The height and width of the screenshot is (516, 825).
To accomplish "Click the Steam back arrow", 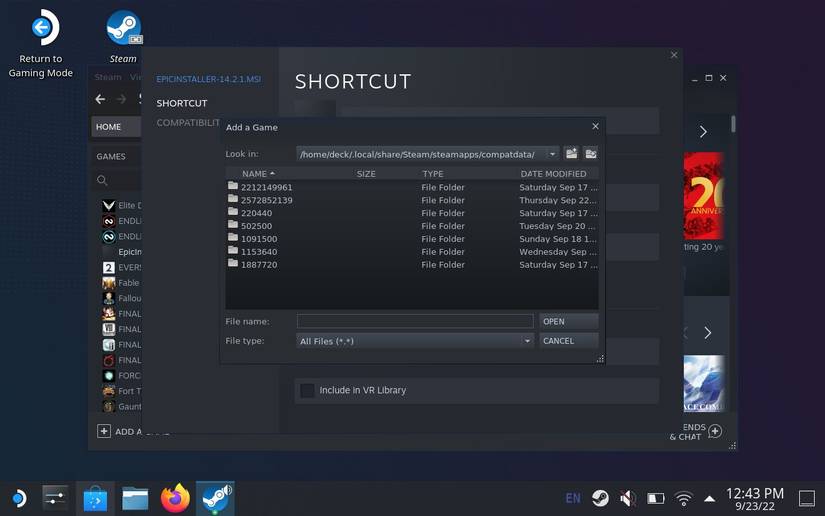I will (x=100, y=99).
